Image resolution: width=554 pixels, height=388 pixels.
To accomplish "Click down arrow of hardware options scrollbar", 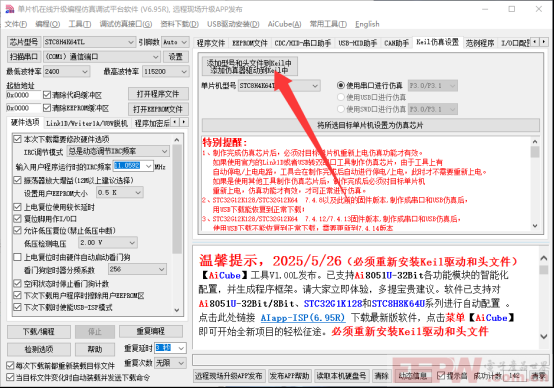I will pyautogui.click(x=177, y=310).
